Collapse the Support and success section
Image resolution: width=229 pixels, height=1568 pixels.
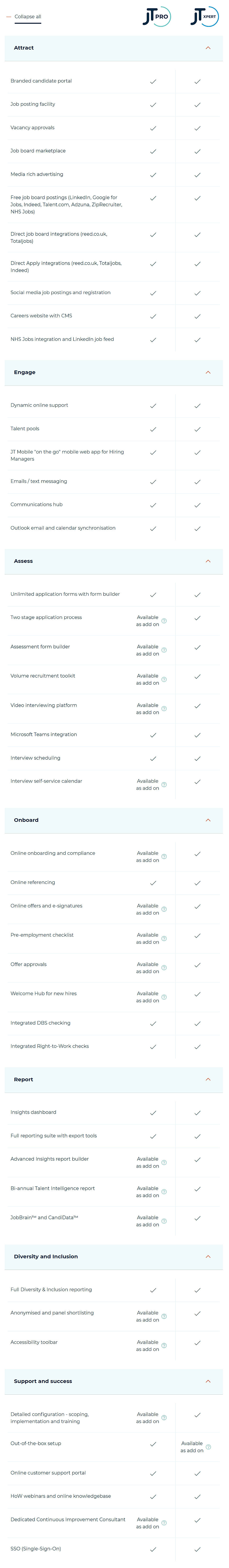208,1381
